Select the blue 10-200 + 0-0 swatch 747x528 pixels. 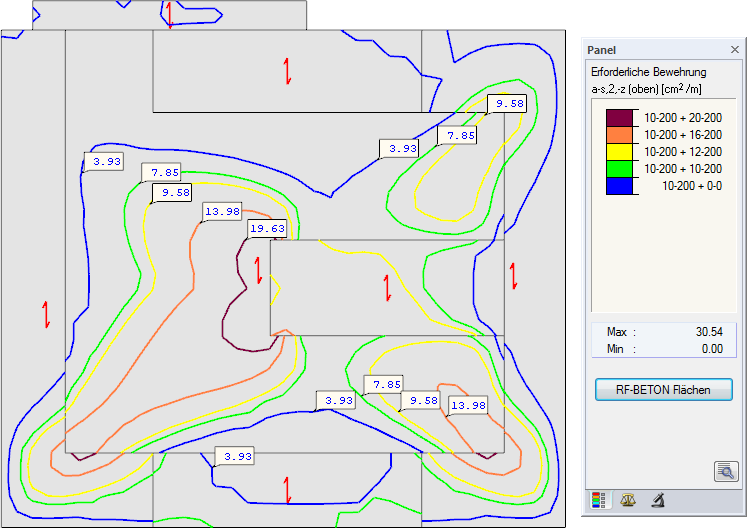[x=619, y=186]
